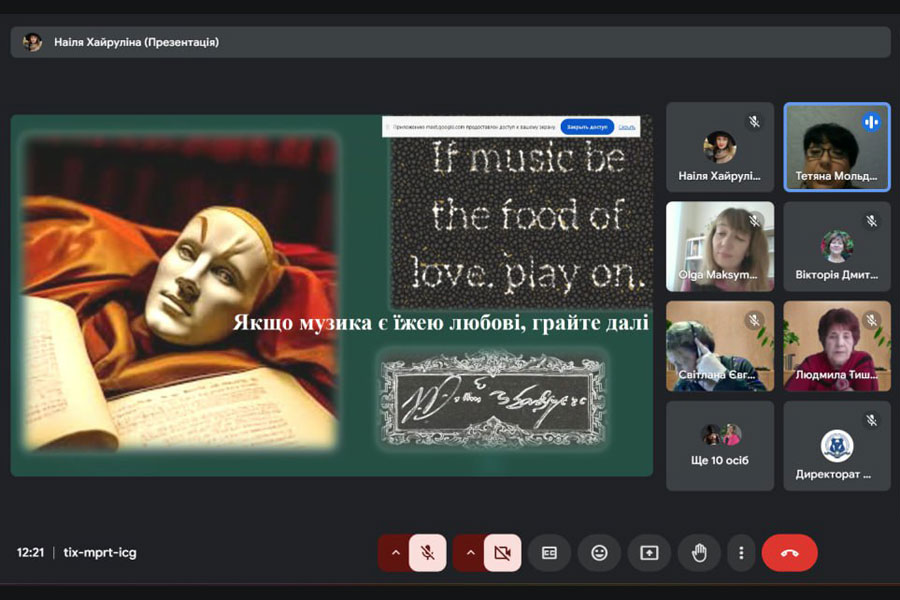Viewport: 900px width, 600px height.
Task: Toggle closed captions button
Action: click(549, 553)
